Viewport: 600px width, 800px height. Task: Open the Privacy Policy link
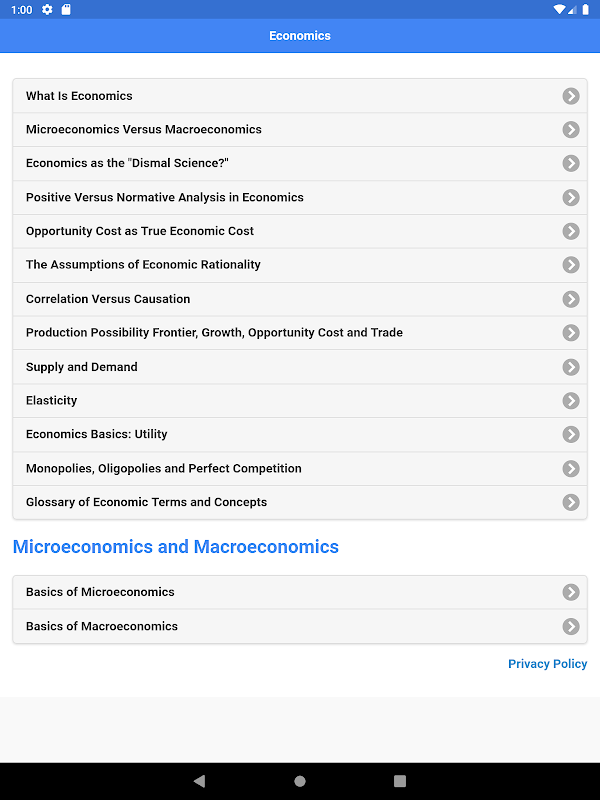click(x=547, y=664)
